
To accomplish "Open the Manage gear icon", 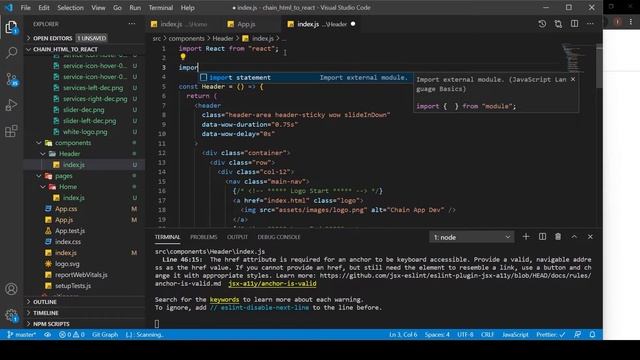I will (11, 315).
